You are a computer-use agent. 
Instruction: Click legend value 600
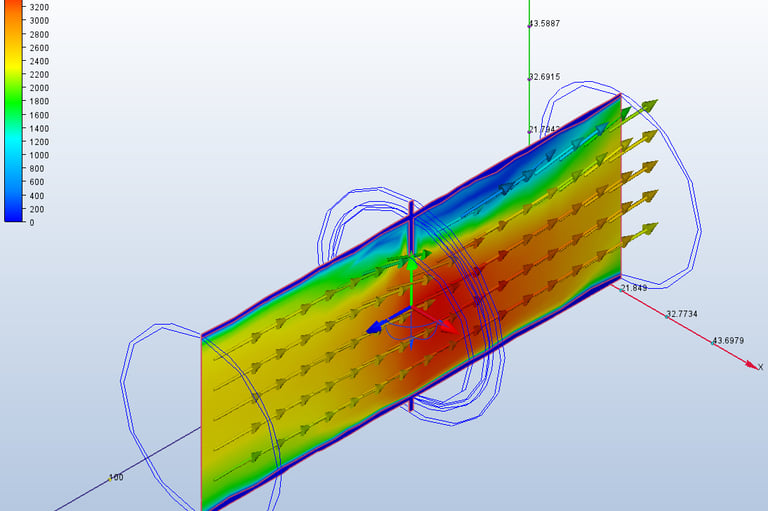37,182
